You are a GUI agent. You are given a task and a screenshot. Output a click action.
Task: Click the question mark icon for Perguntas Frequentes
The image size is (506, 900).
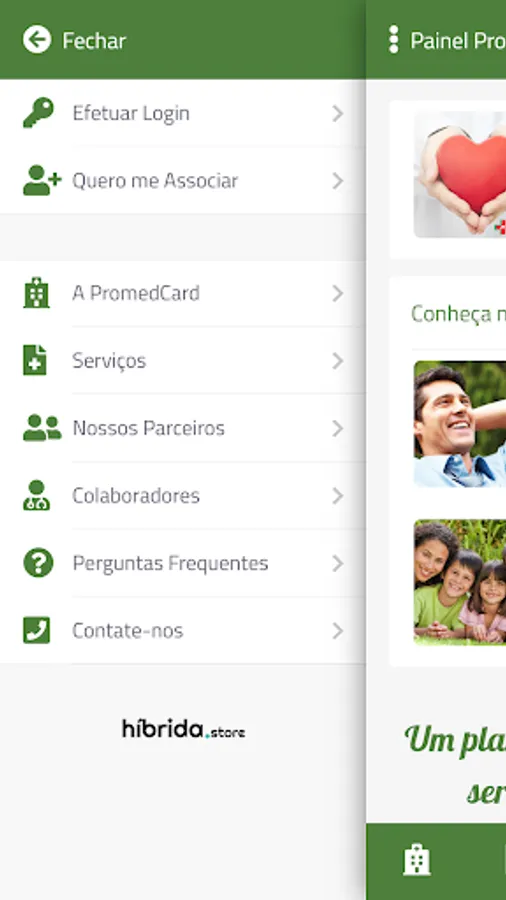[x=38, y=562]
